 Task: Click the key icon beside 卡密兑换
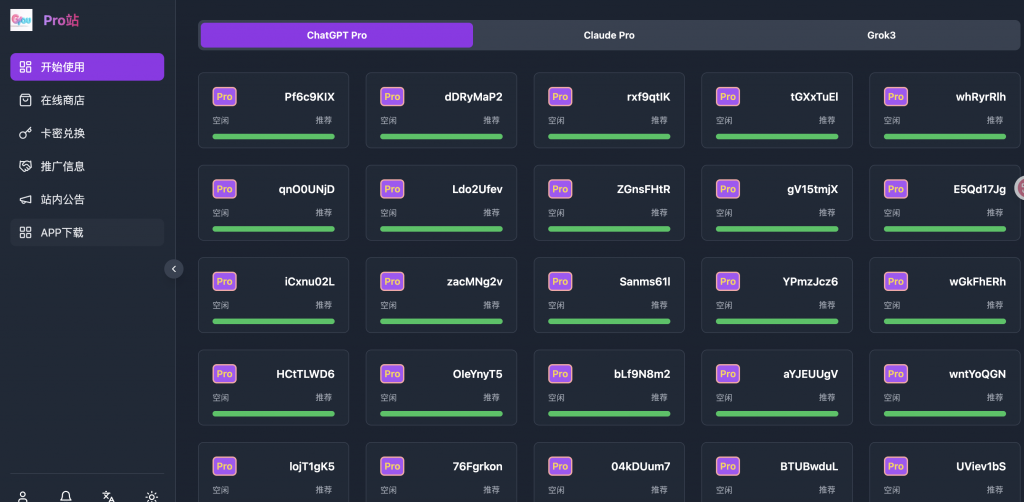25,133
